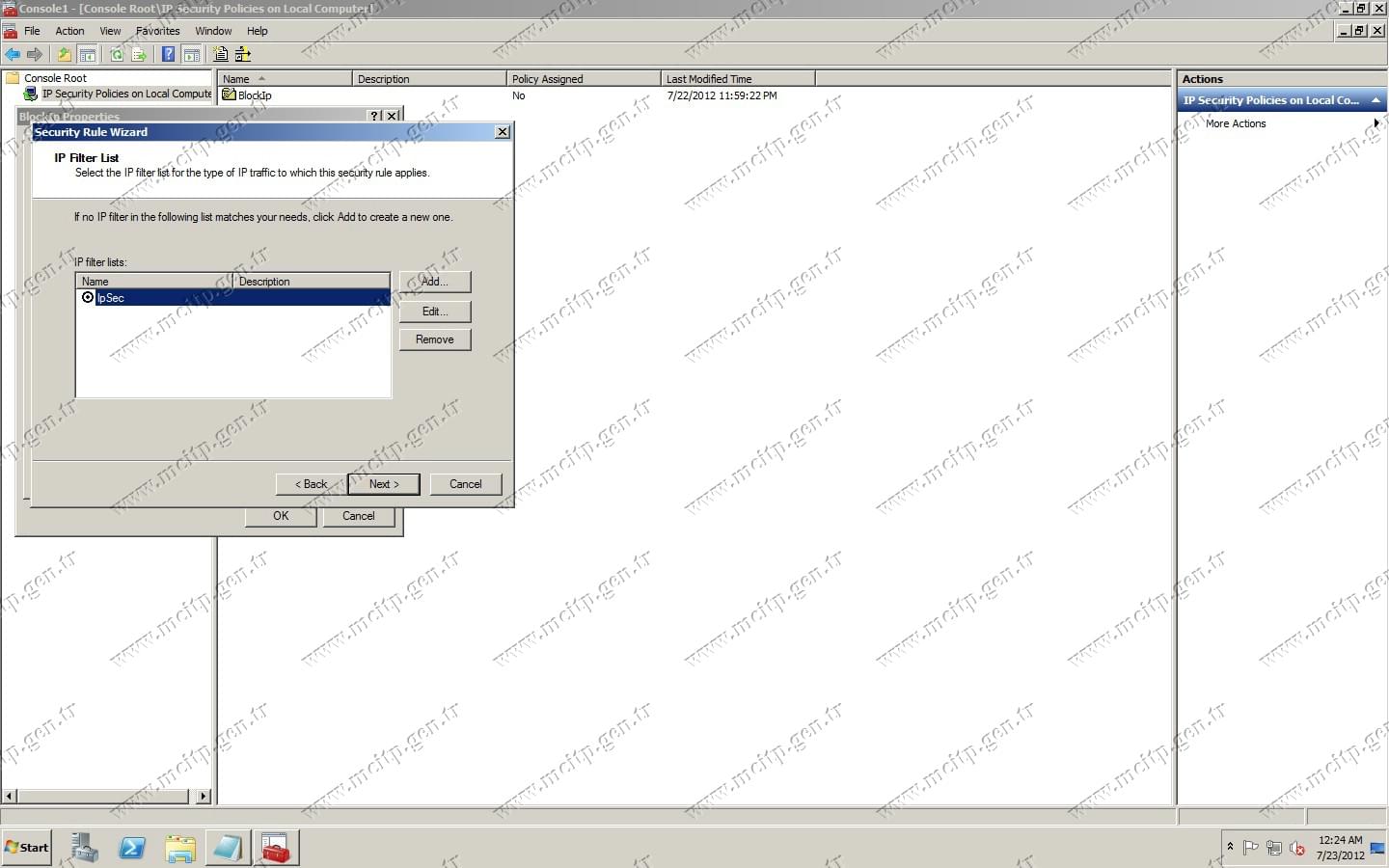This screenshot has width=1389, height=868.
Task: Open the Favorites menu
Action: 158,31
